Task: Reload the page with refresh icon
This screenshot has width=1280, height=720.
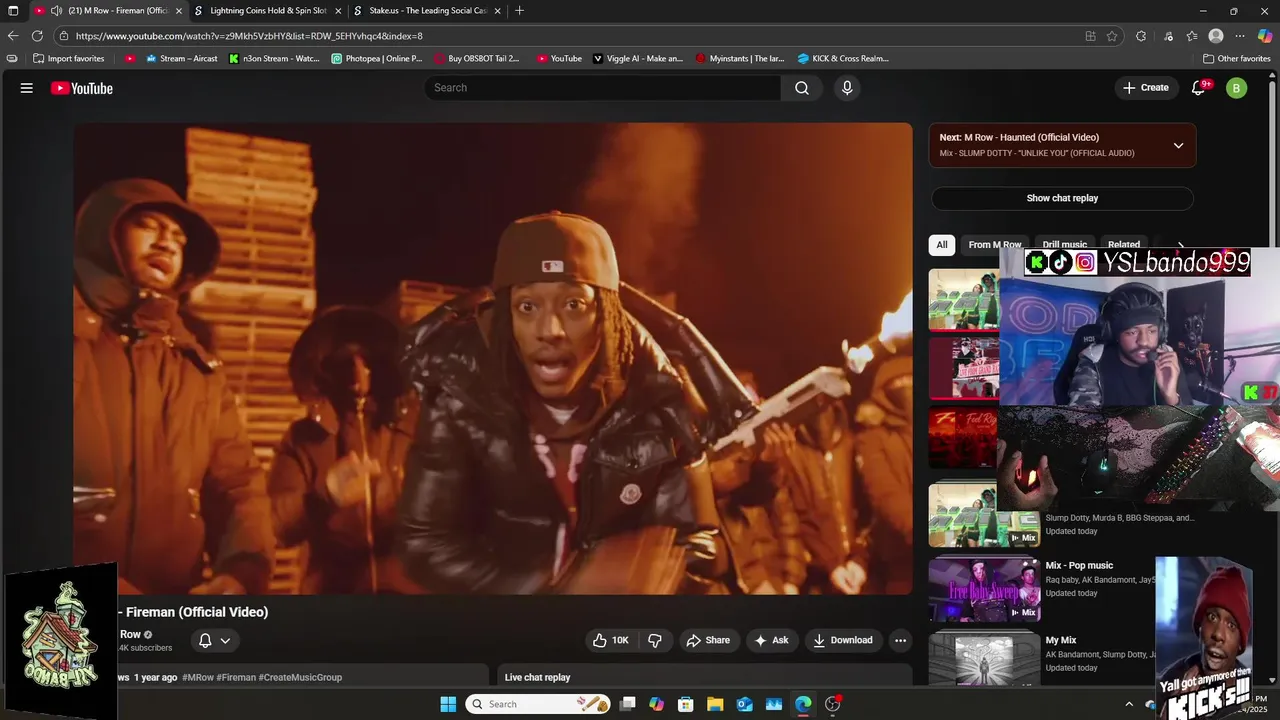Action: coord(38,36)
